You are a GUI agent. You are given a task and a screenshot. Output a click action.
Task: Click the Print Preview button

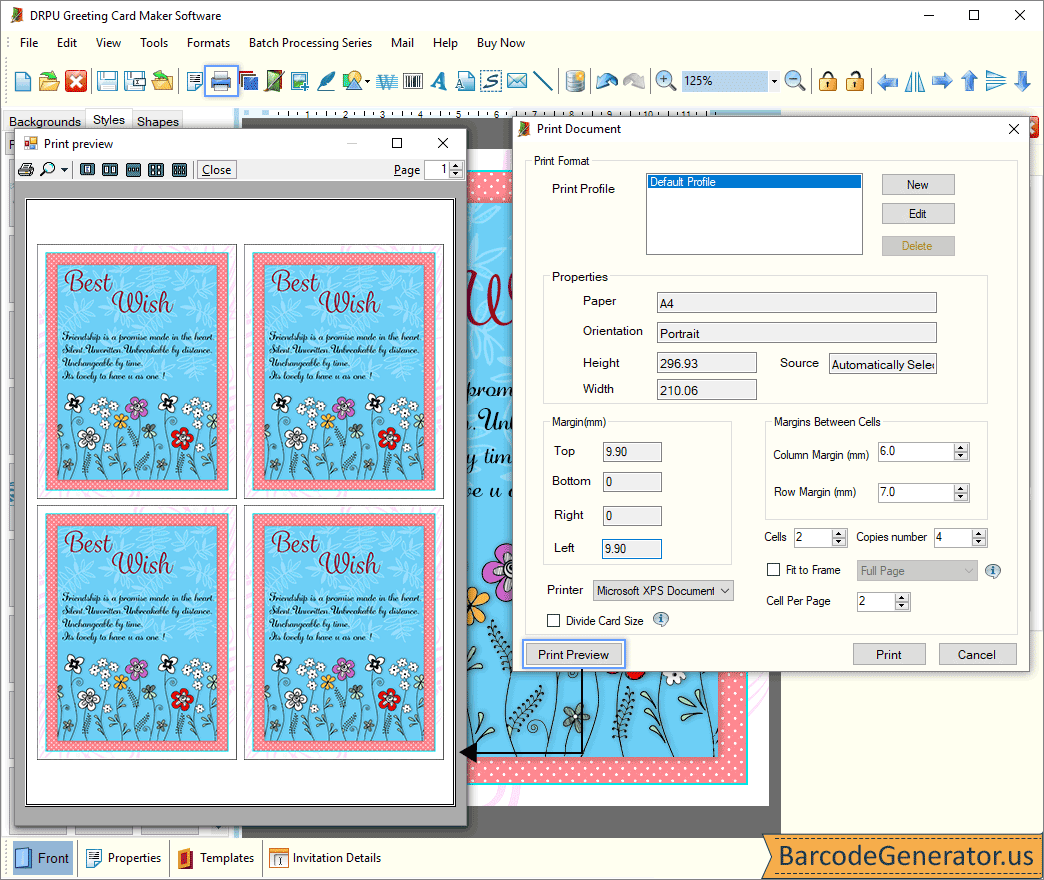tap(573, 654)
